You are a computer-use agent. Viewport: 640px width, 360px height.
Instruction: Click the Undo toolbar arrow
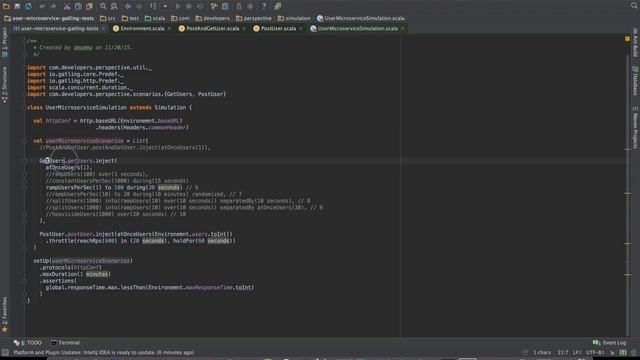pyautogui.click(x=42, y=6)
